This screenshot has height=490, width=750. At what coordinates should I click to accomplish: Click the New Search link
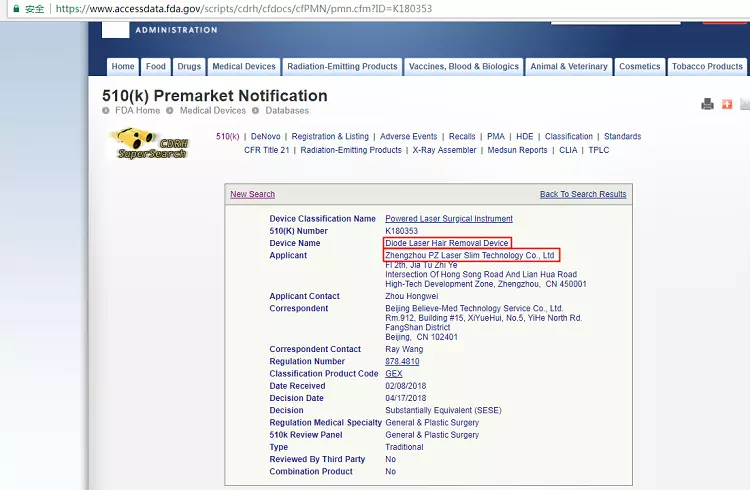point(253,194)
